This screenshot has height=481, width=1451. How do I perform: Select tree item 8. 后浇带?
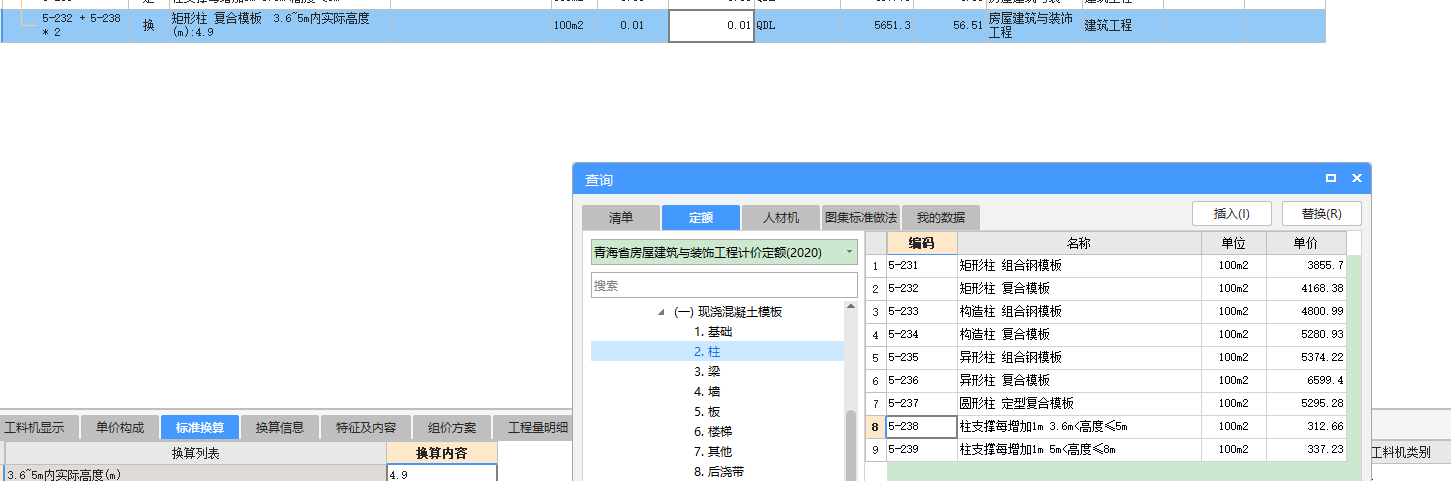point(719,472)
